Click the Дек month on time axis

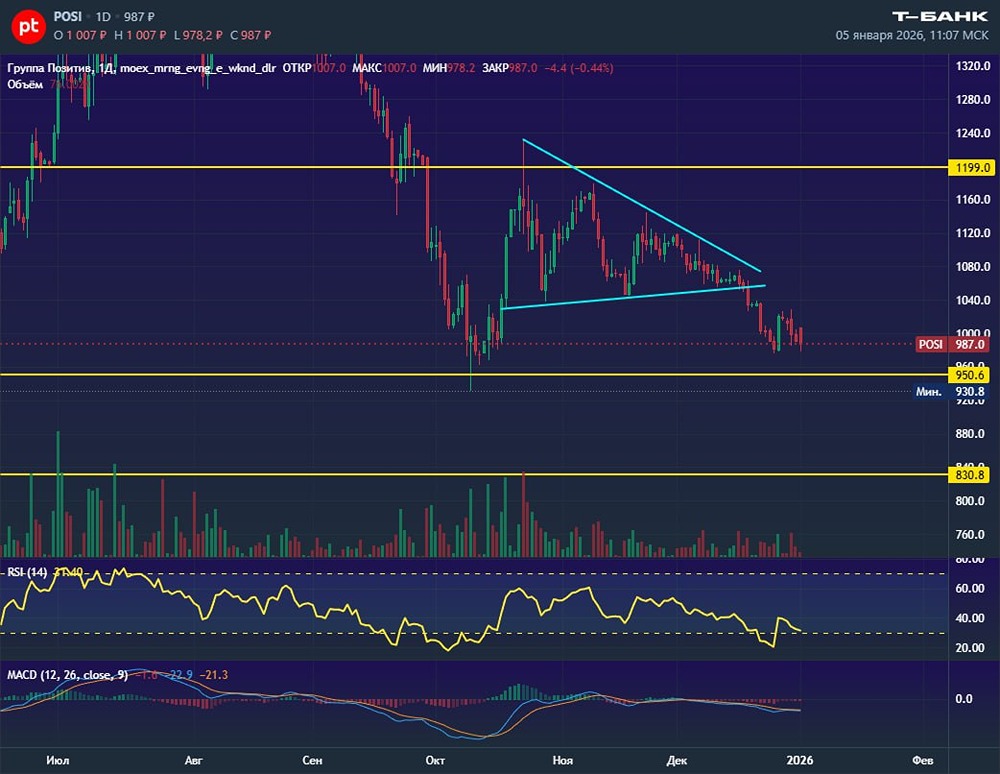(677, 760)
